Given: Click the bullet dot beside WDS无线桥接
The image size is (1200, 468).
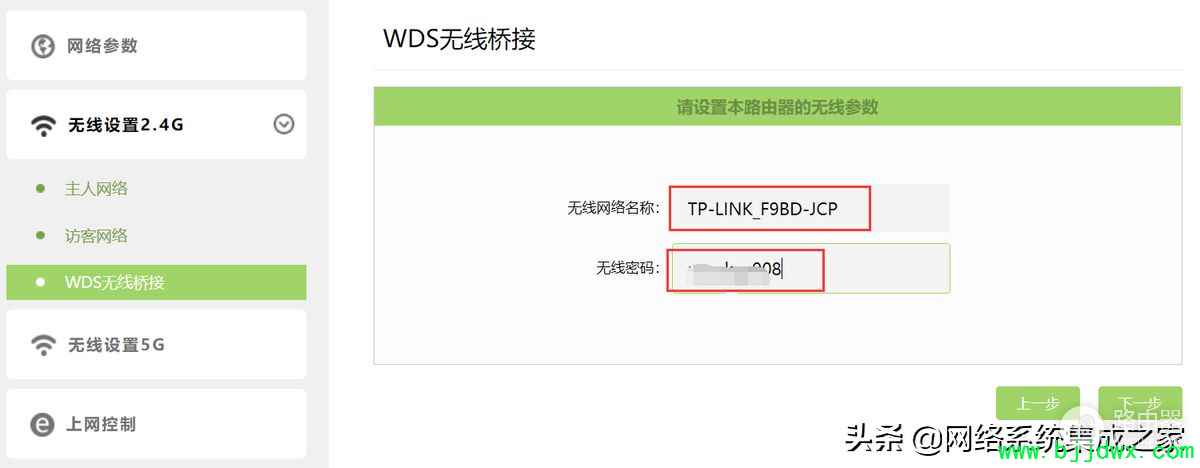Looking at the screenshot, I should [40, 282].
